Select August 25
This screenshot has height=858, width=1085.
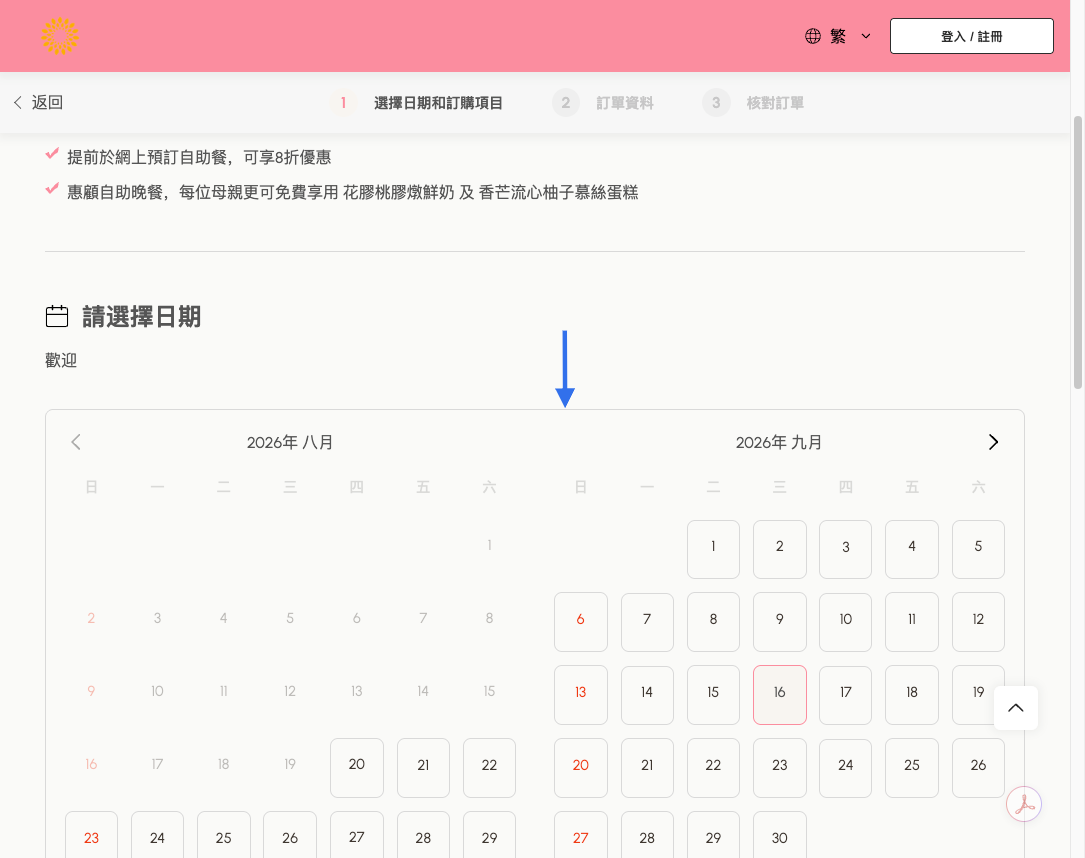[224, 835]
